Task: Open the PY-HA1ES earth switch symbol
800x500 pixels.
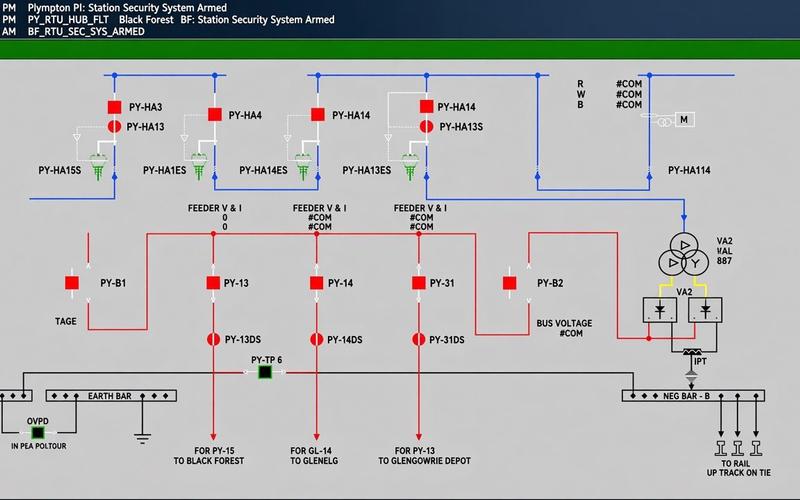Action: 198,167
